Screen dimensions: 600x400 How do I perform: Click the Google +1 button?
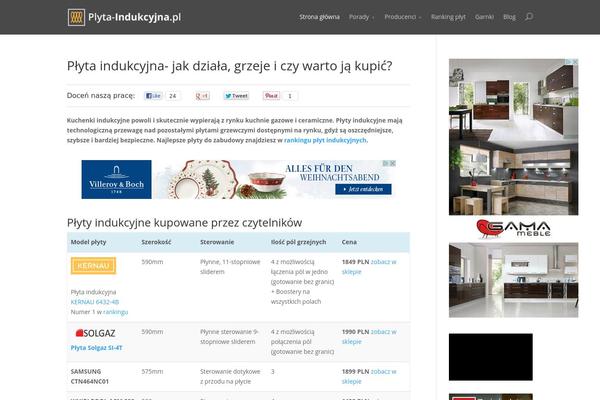[202, 96]
